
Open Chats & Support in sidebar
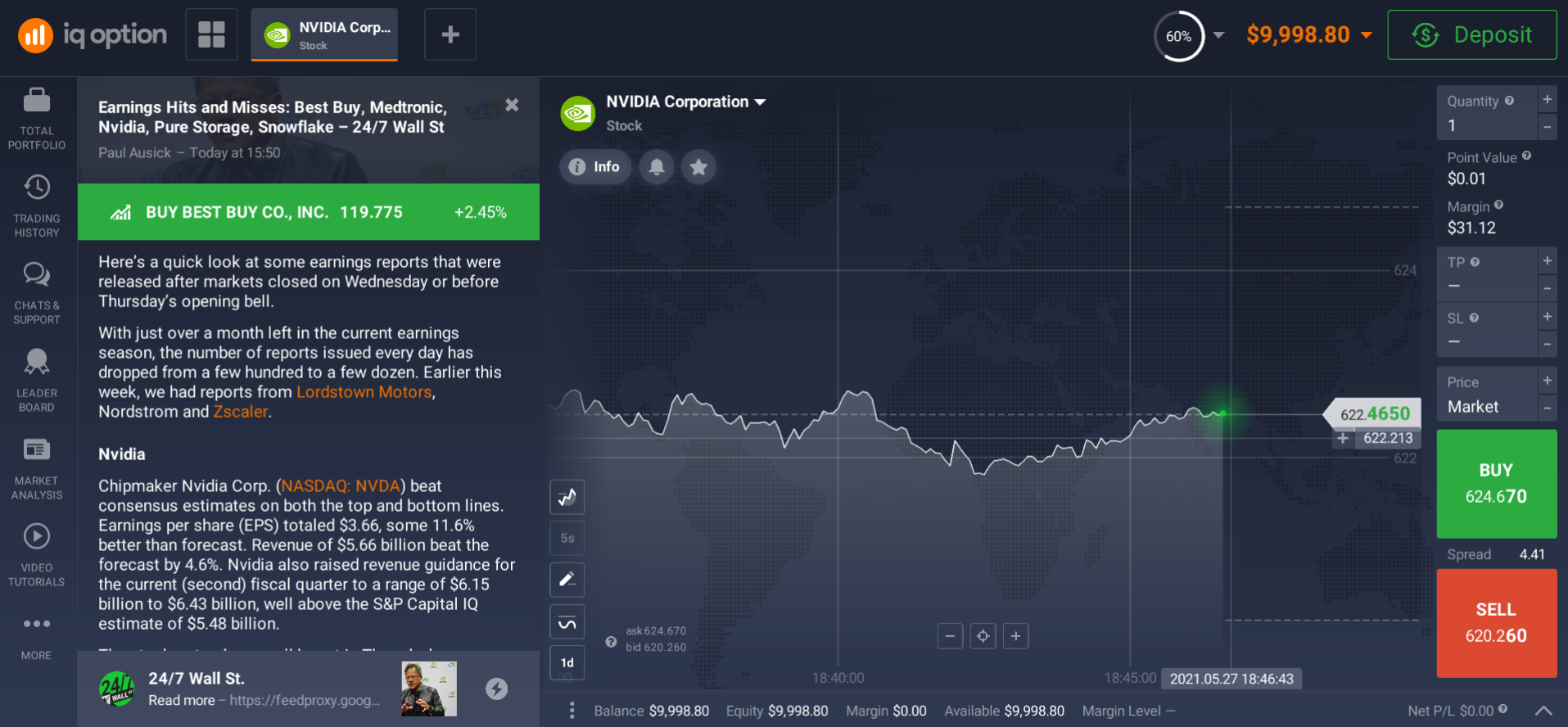37,294
